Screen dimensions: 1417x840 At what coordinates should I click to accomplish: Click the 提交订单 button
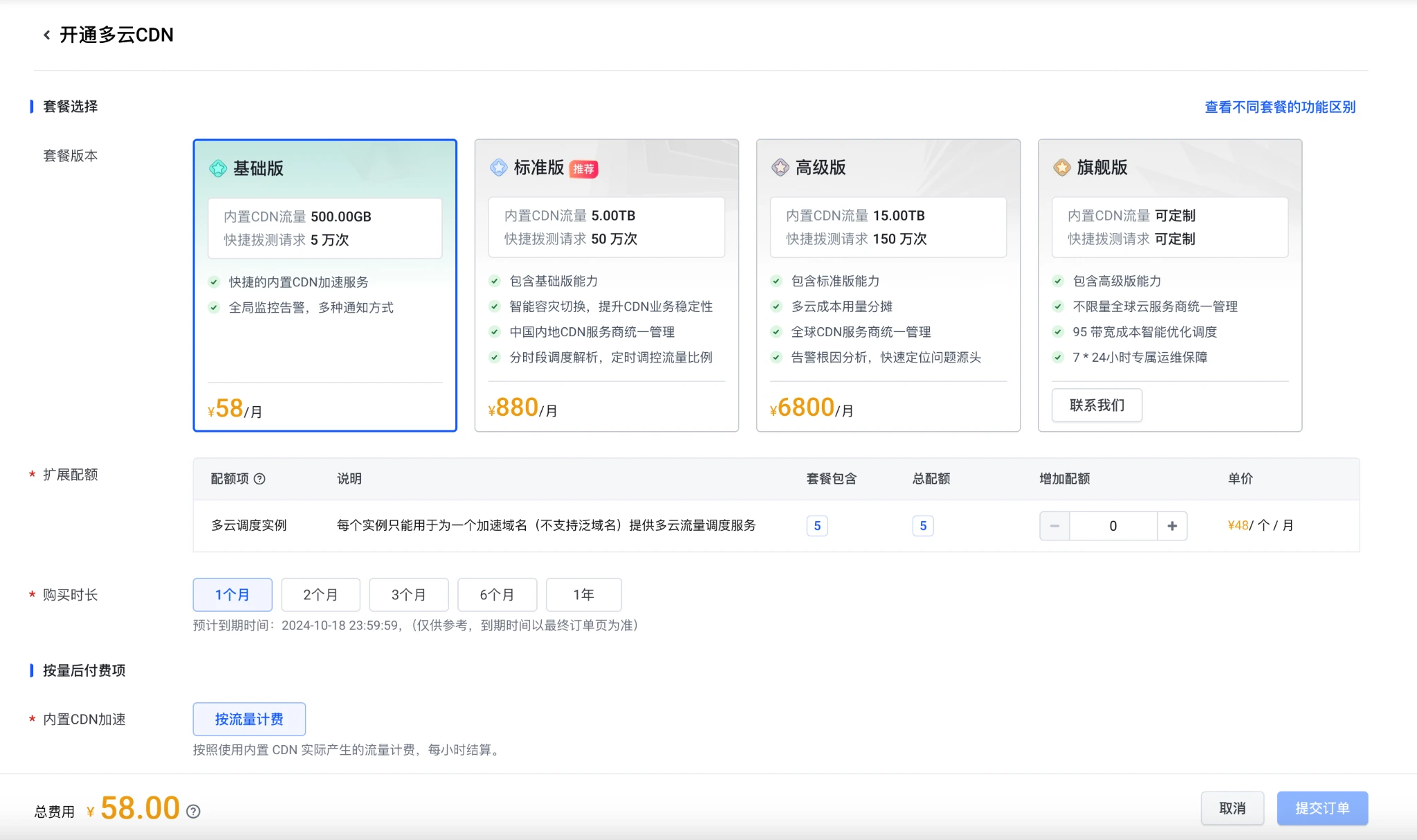pyautogui.click(x=1322, y=808)
